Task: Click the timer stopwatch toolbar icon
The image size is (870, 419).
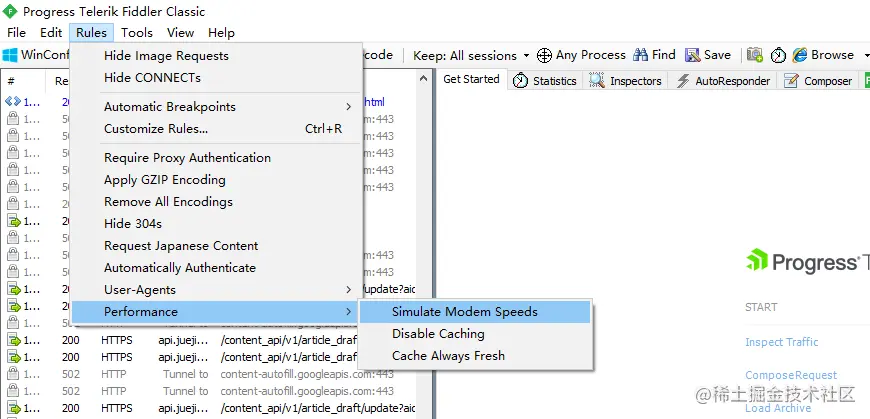Action: tap(778, 55)
